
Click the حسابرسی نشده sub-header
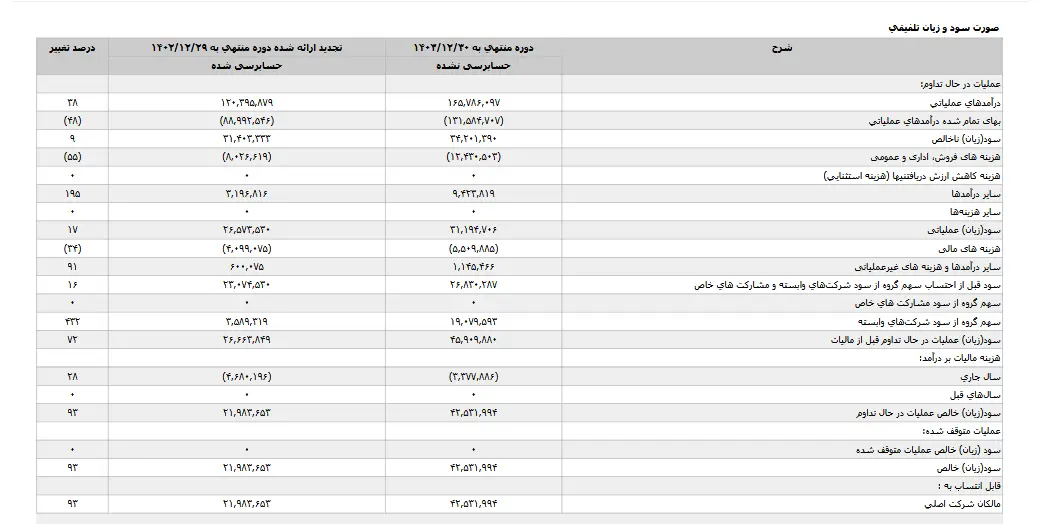click(473, 66)
